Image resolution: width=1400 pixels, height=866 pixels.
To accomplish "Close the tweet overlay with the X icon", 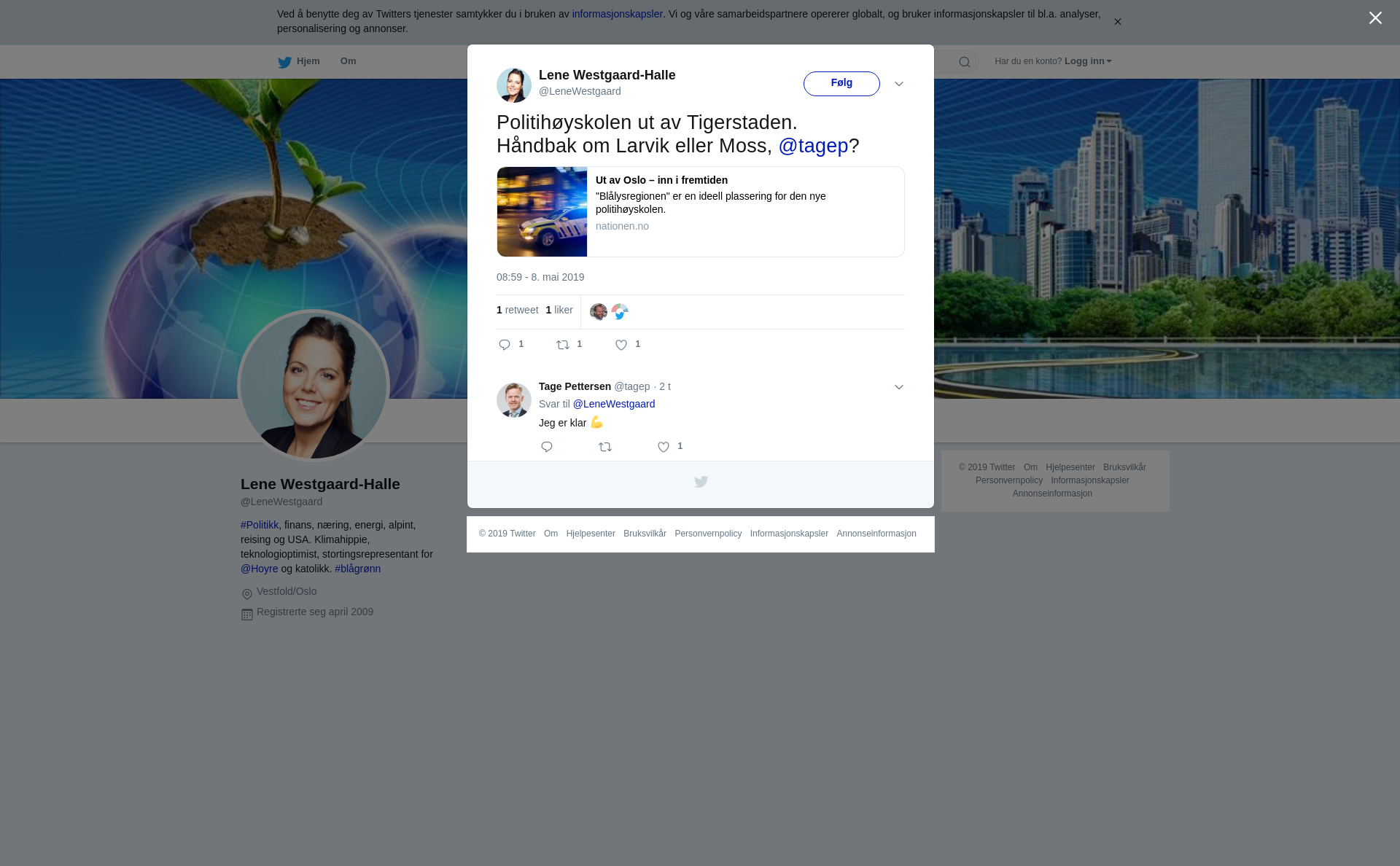I will coord(1375,18).
